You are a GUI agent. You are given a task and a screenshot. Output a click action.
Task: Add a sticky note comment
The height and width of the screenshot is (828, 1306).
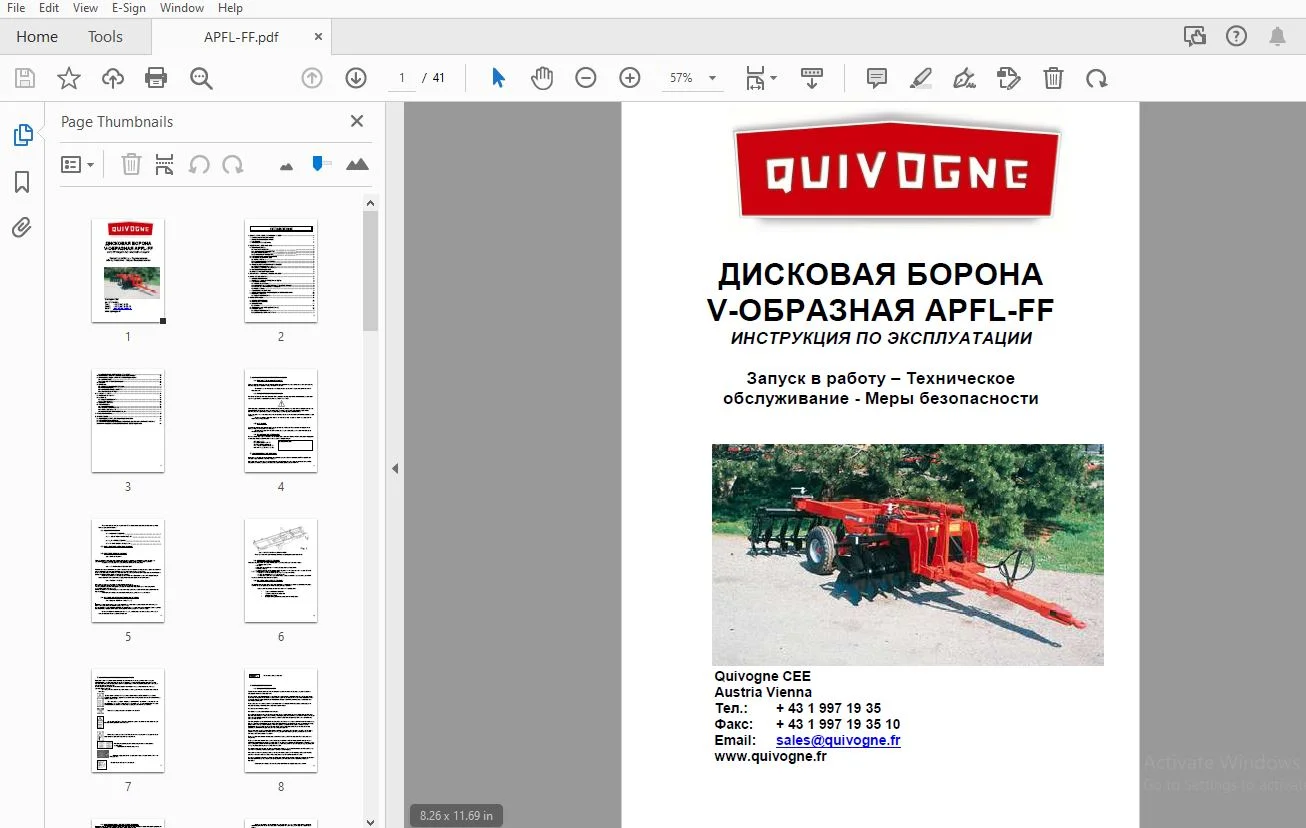click(x=877, y=78)
